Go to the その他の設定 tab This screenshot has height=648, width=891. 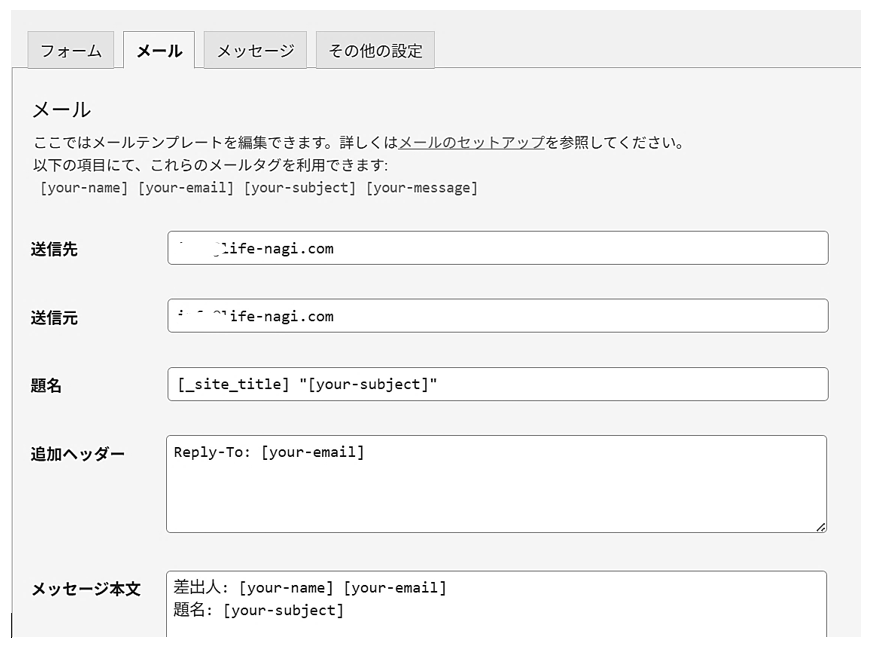coord(375,51)
